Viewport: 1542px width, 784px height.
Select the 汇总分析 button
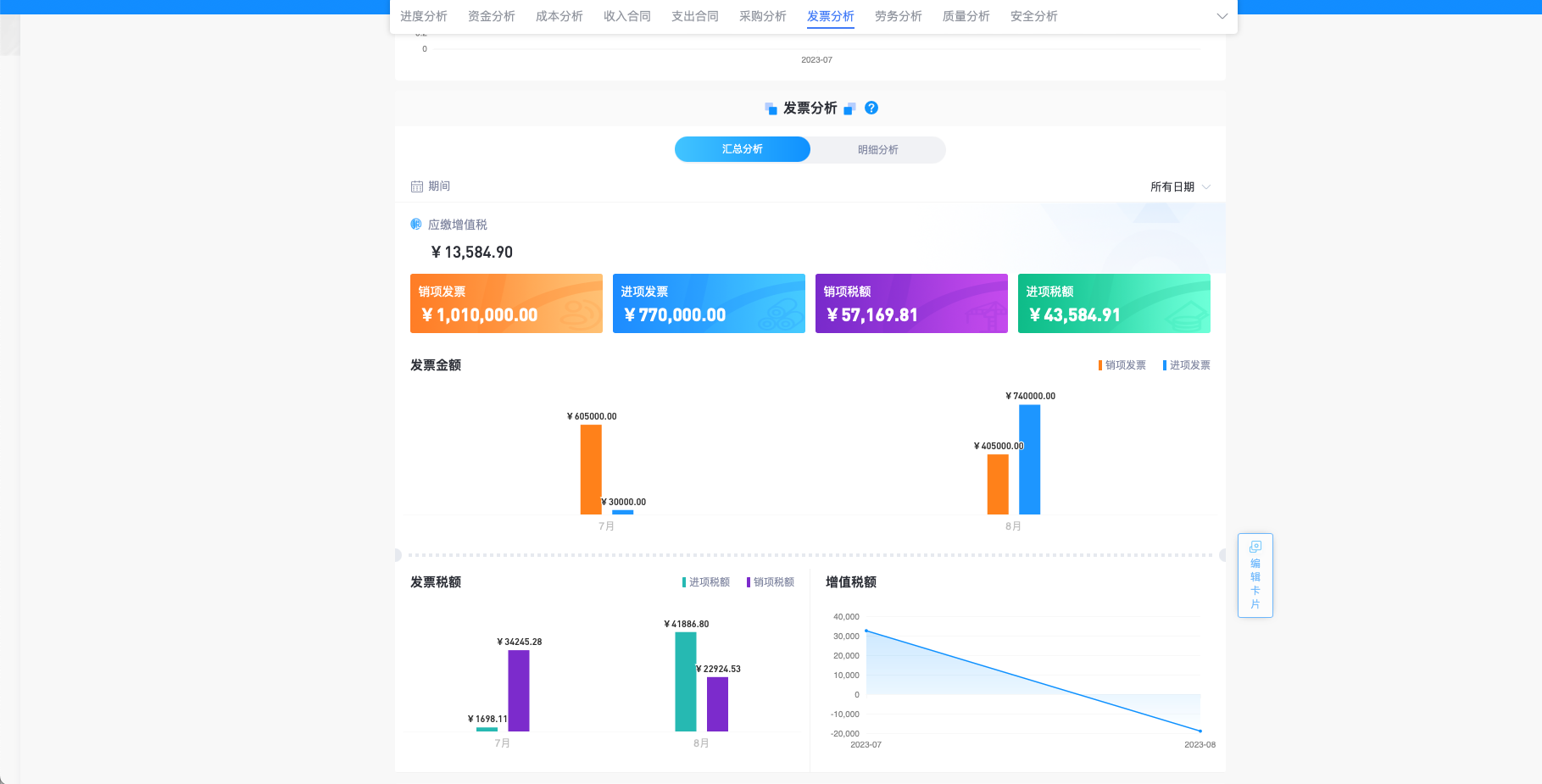(x=742, y=149)
